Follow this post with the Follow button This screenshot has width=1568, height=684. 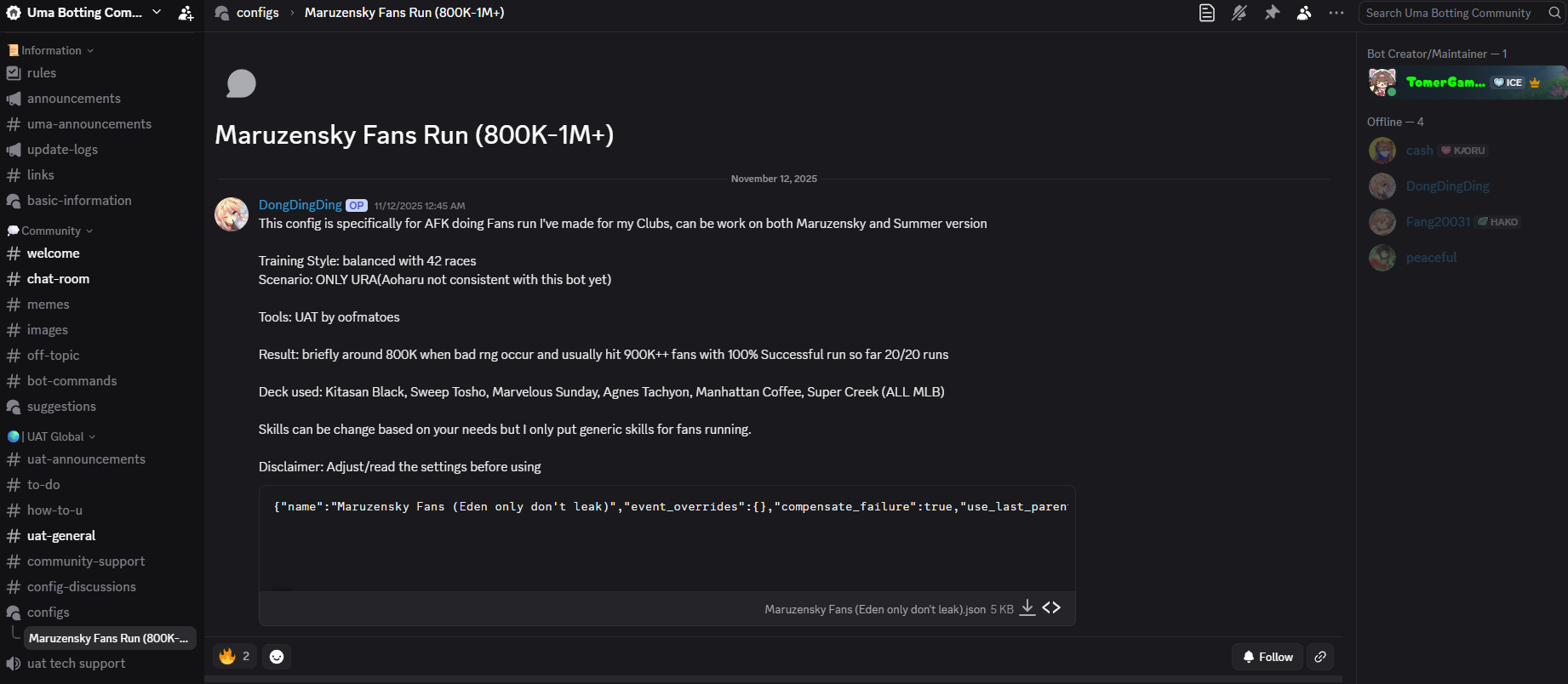1268,657
